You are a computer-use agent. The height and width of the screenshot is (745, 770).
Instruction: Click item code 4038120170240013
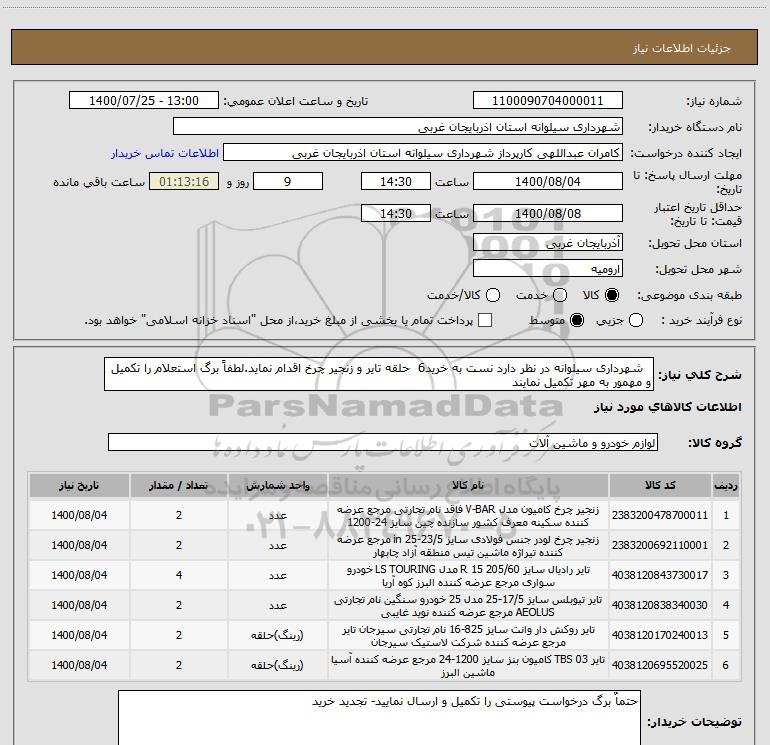click(x=660, y=635)
